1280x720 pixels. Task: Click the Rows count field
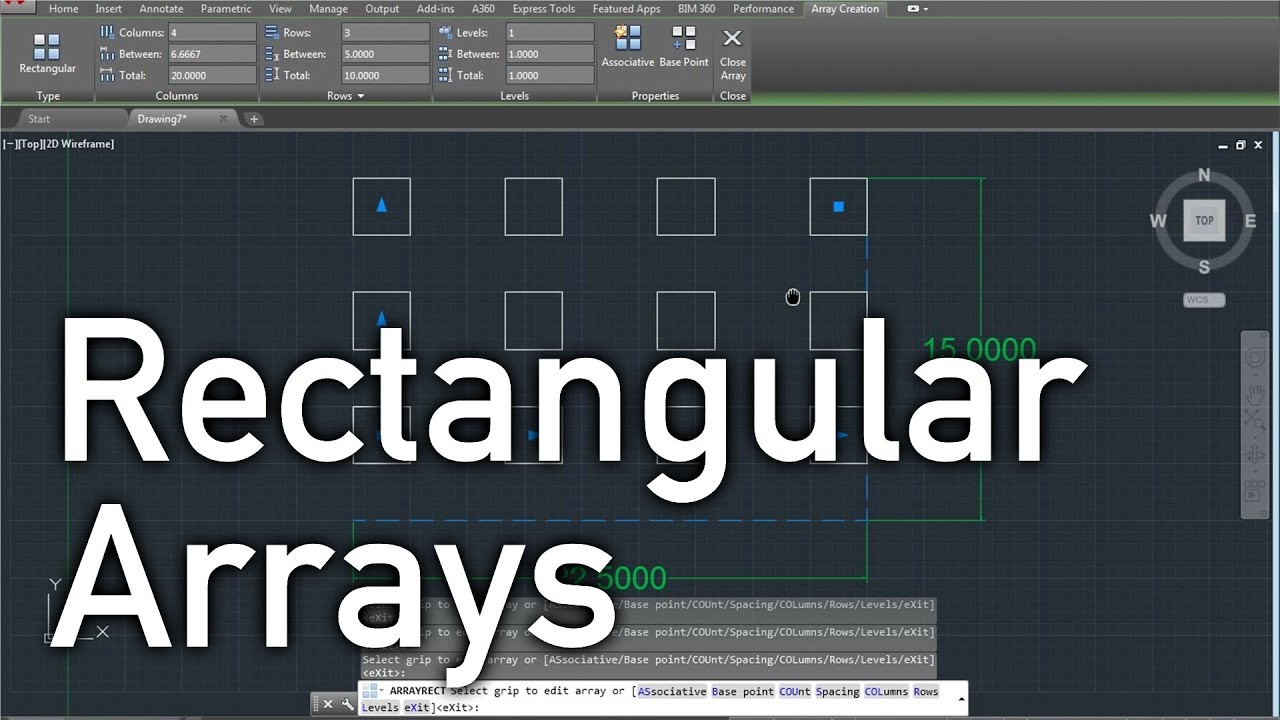pos(386,33)
